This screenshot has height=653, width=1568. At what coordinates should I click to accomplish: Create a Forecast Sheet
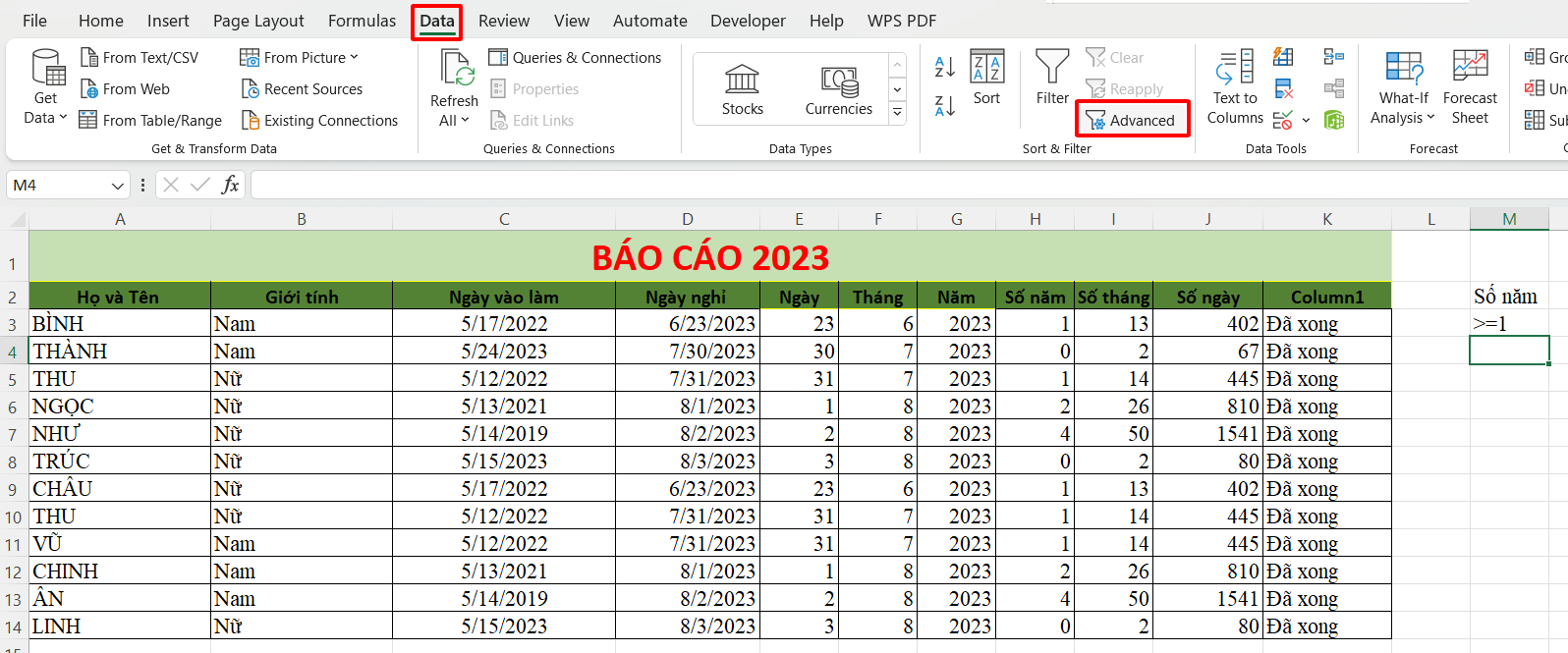click(1470, 88)
